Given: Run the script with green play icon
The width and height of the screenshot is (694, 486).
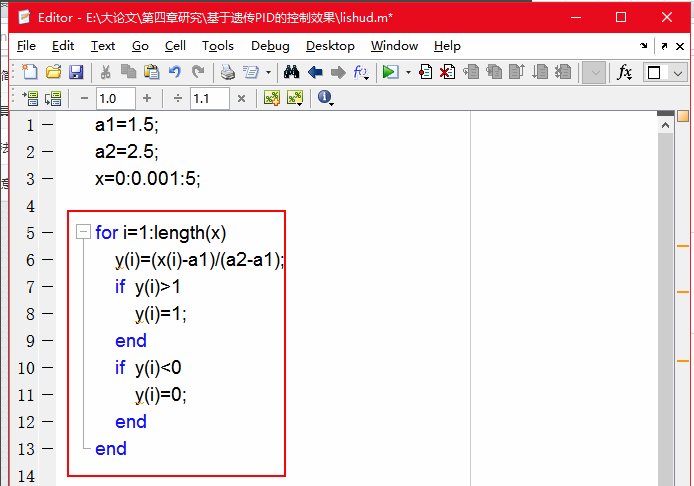Looking at the screenshot, I should pyautogui.click(x=388, y=72).
